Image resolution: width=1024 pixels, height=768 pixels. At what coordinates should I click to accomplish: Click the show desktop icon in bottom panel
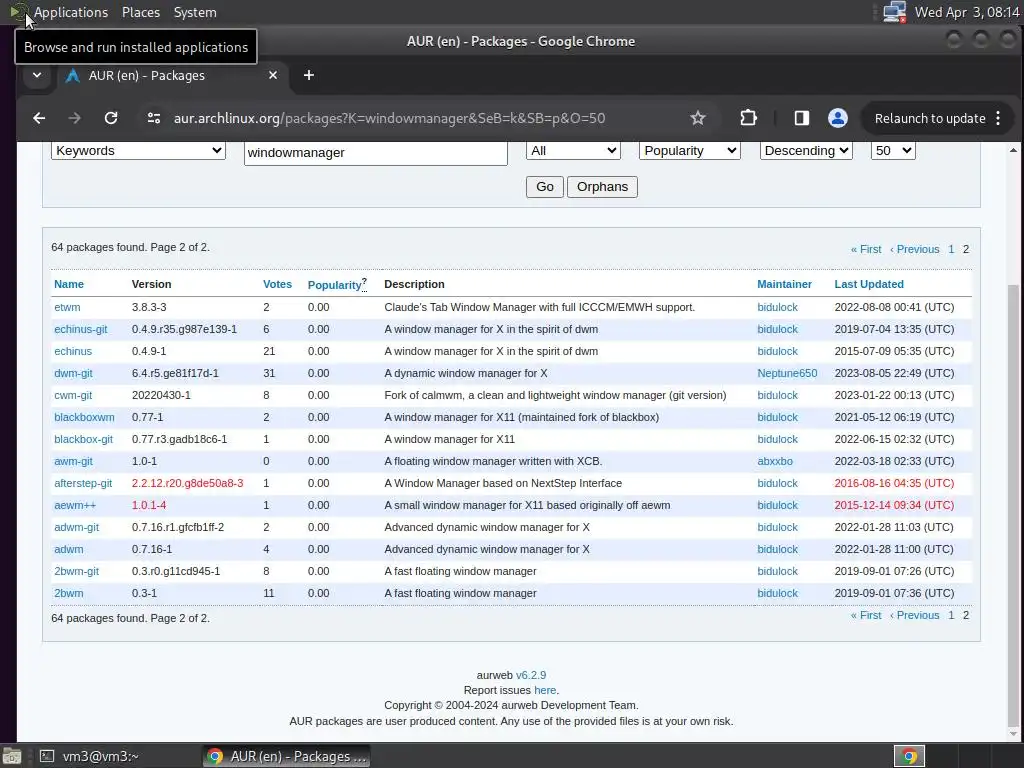10,756
